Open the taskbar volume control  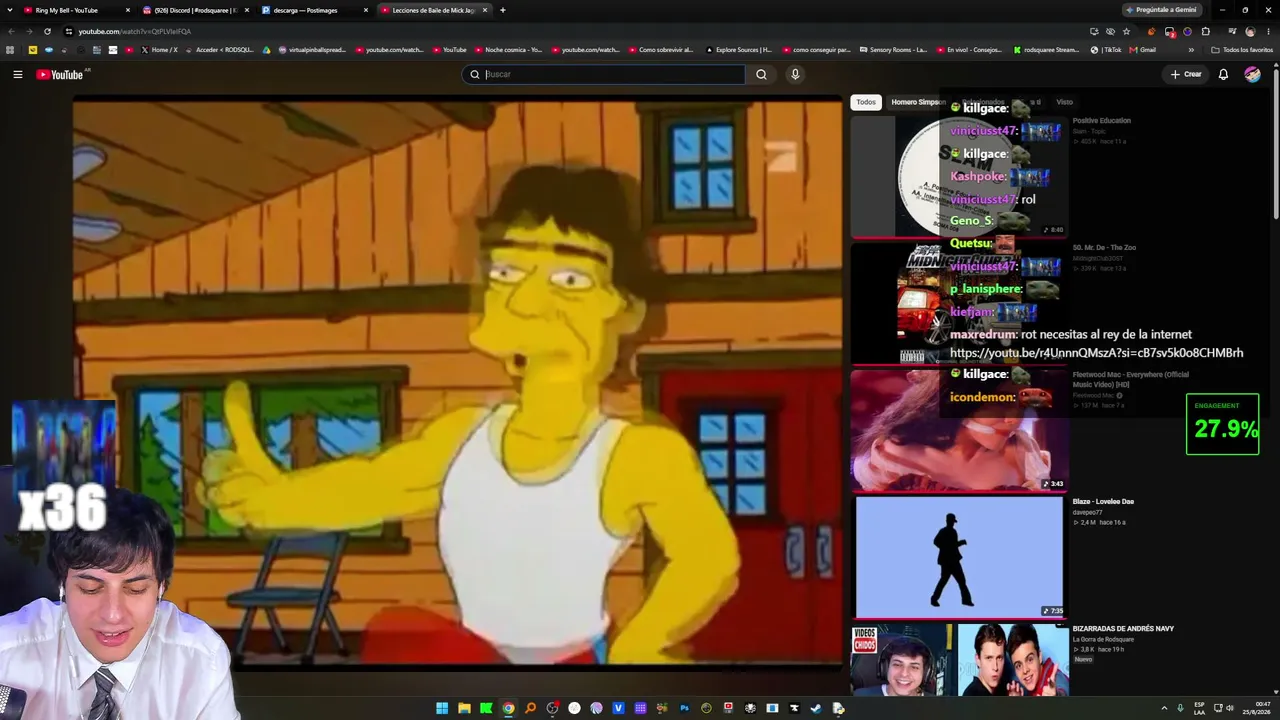pos(1229,708)
